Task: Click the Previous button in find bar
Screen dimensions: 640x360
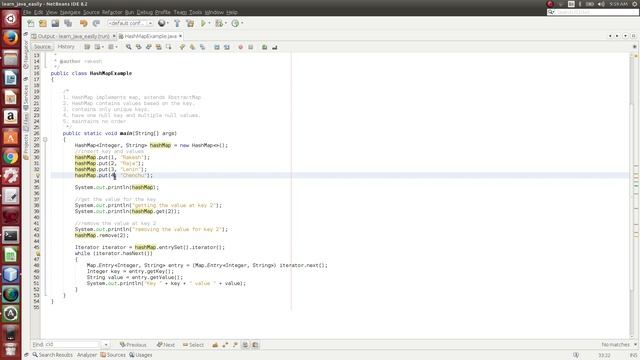Action: pos(133,345)
